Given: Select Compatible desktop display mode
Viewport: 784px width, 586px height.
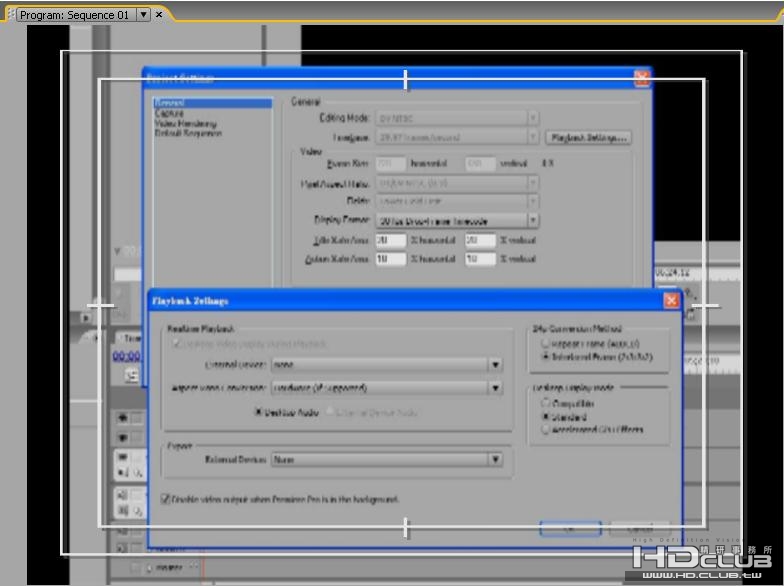Looking at the screenshot, I should [x=546, y=402].
